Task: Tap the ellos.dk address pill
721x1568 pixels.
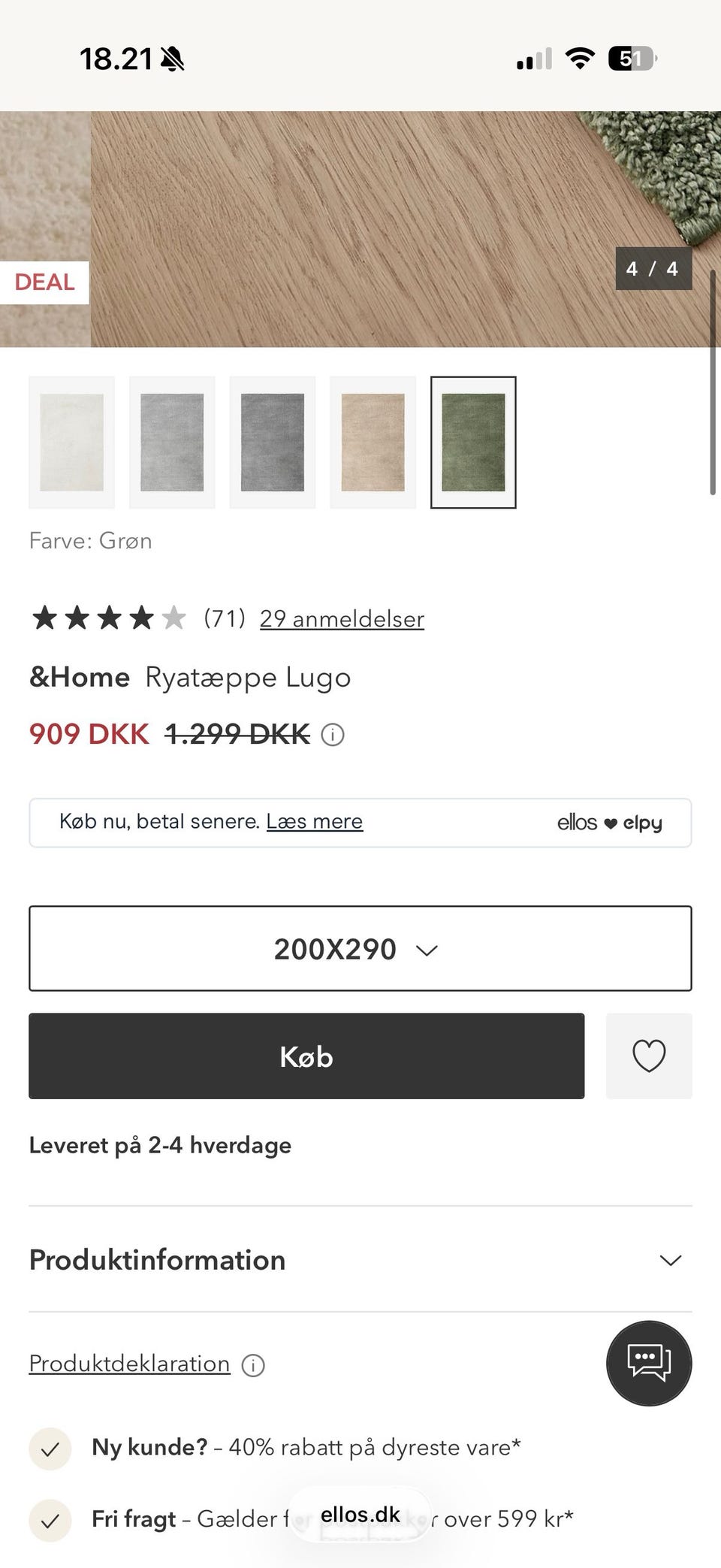Action: tap(360, 1515)
